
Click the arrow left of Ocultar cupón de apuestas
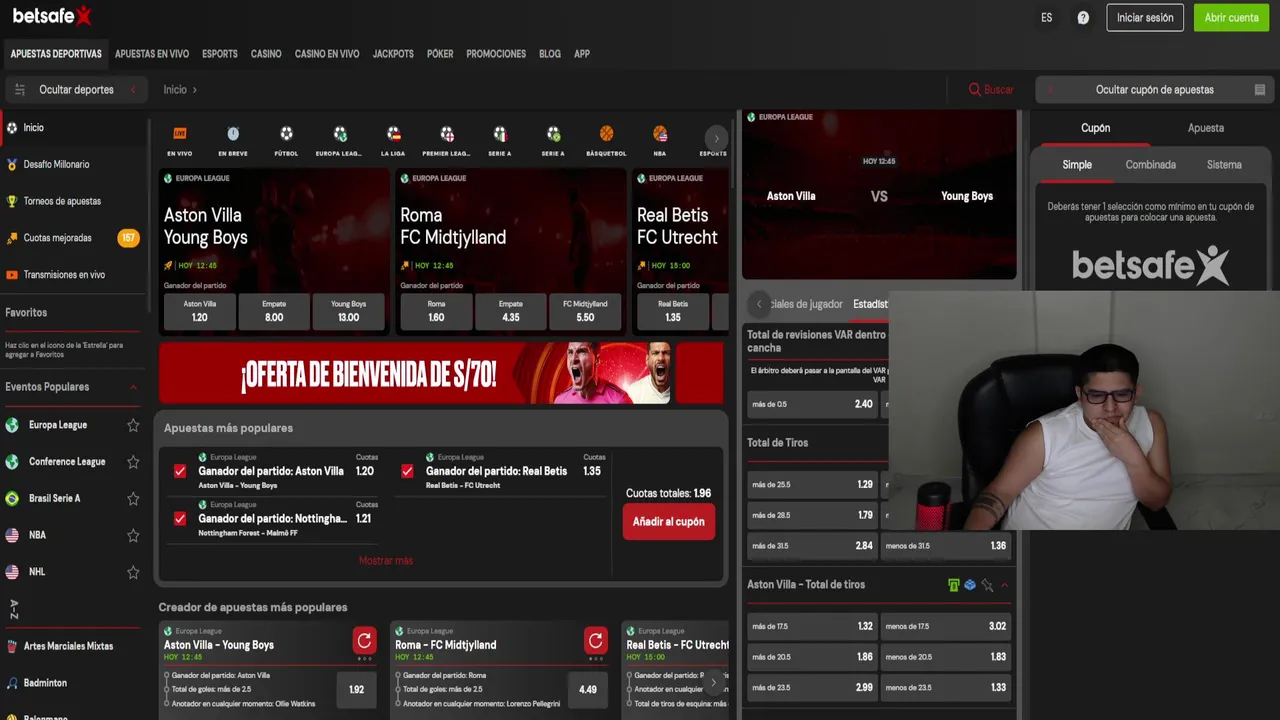point(1050,90)
